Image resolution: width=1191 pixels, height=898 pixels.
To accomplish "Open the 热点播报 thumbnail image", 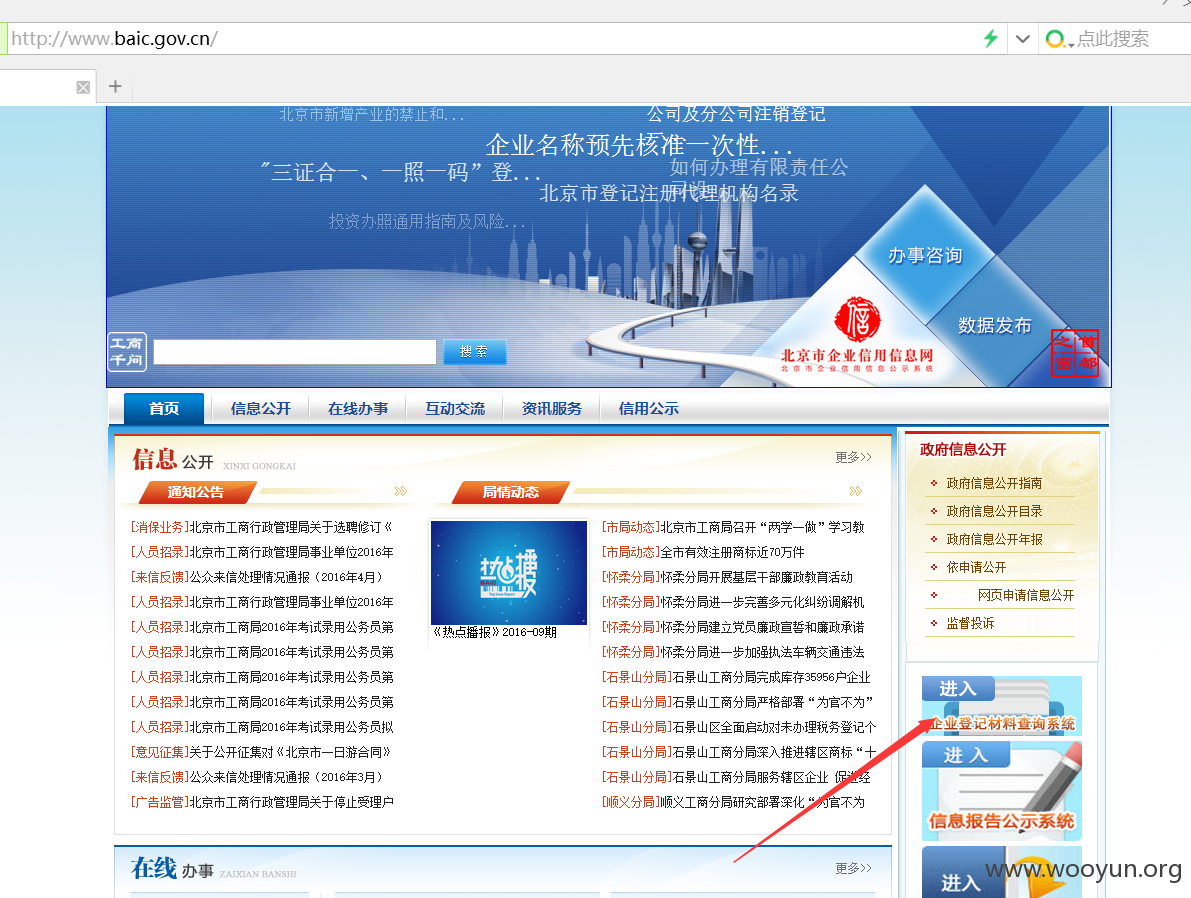I will point(509,573).
